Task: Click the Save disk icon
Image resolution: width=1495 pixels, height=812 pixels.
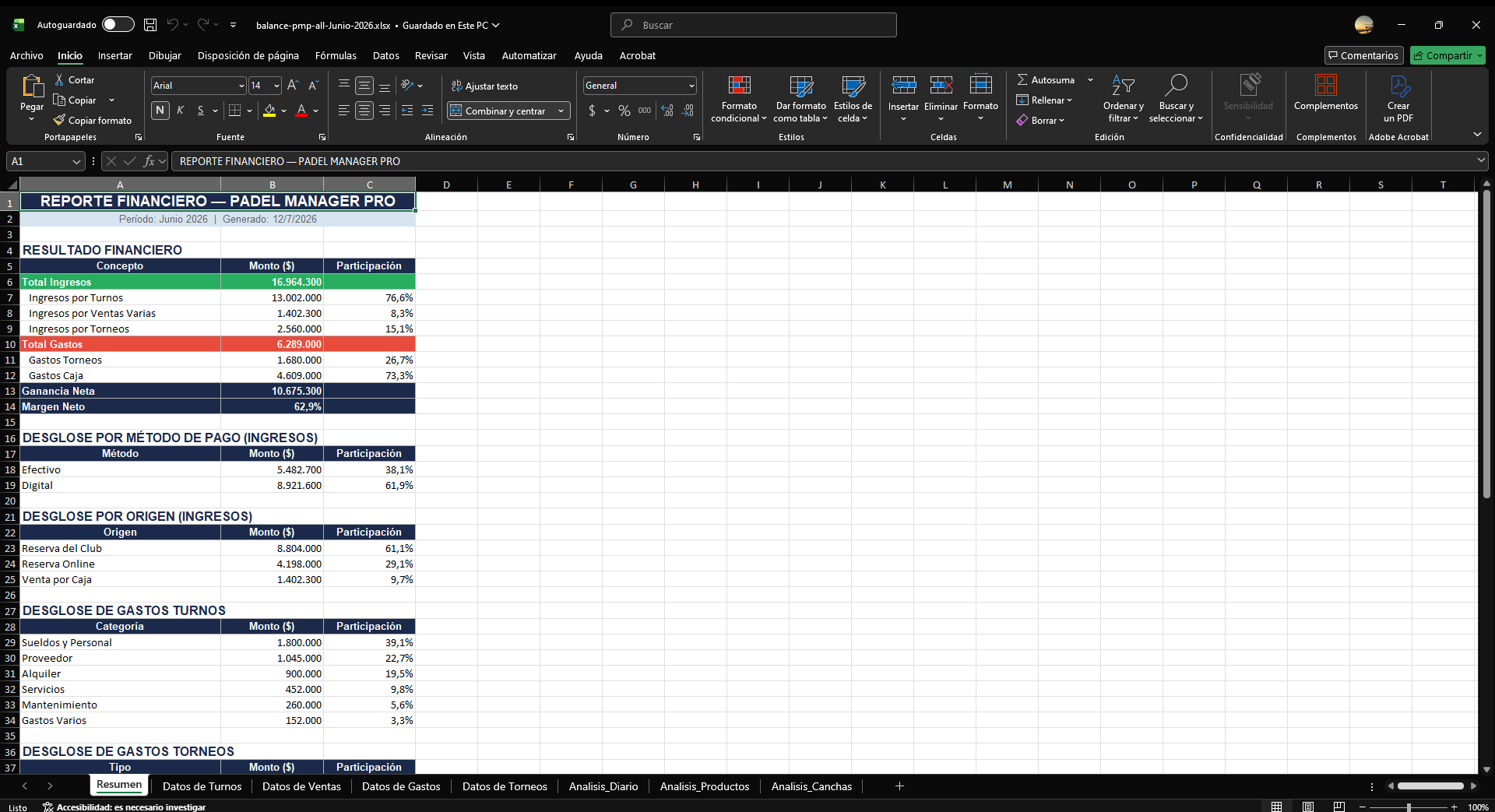Action: [x=150, y=25]
